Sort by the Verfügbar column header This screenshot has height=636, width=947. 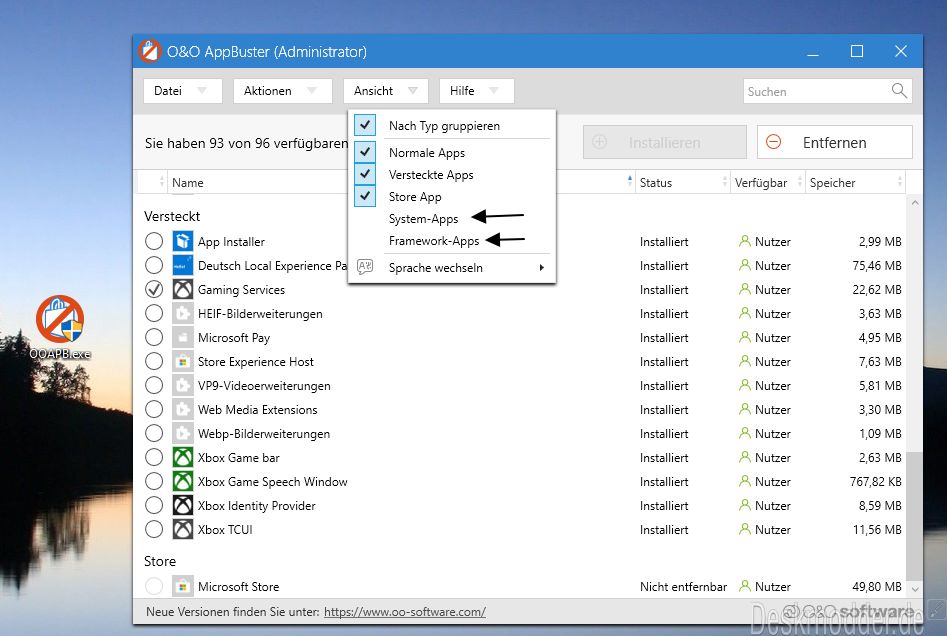[x=768, y=182]
